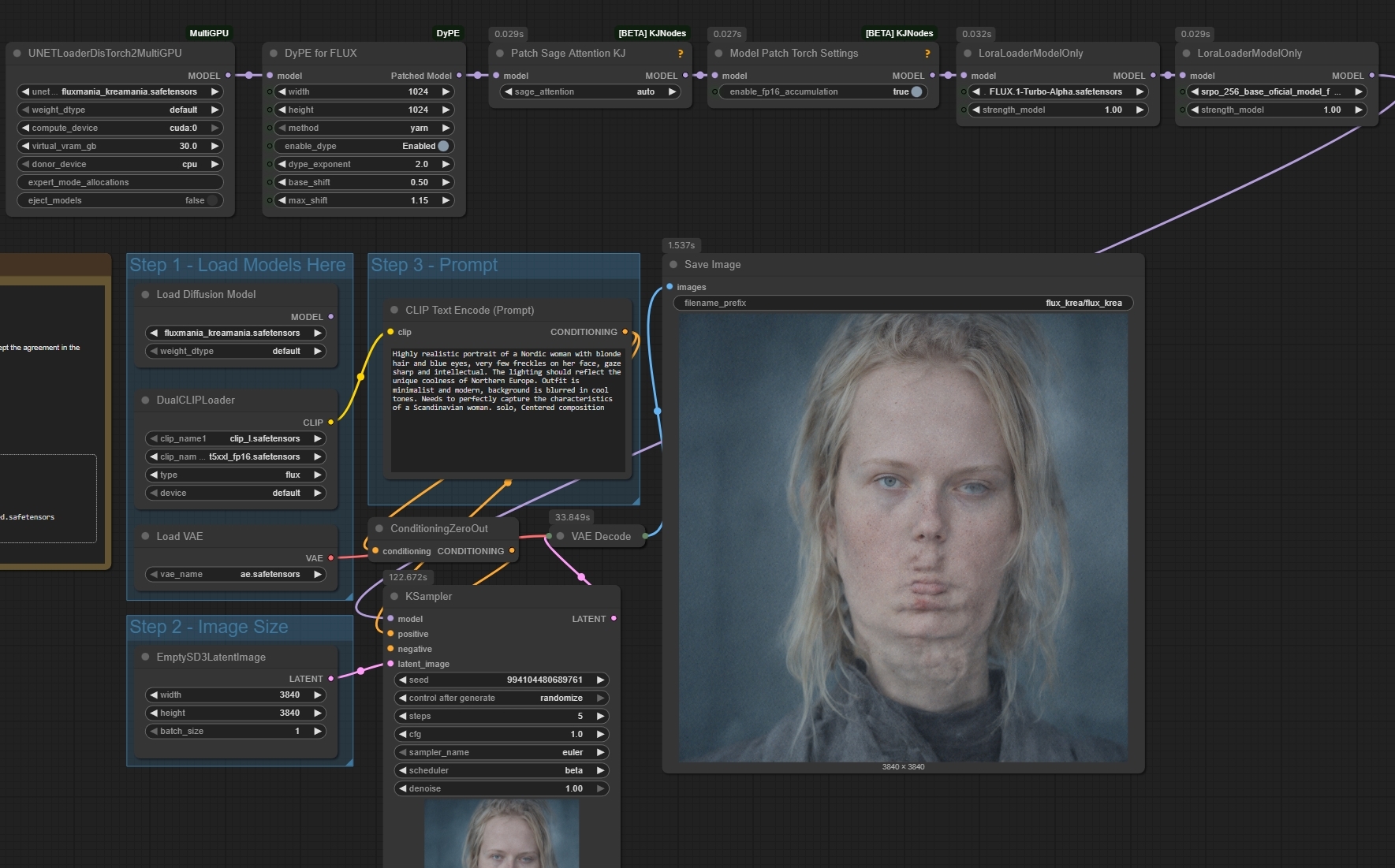Click the Patch Sage Attention KJ collapse dot
1395x868 pixels.
500,54
